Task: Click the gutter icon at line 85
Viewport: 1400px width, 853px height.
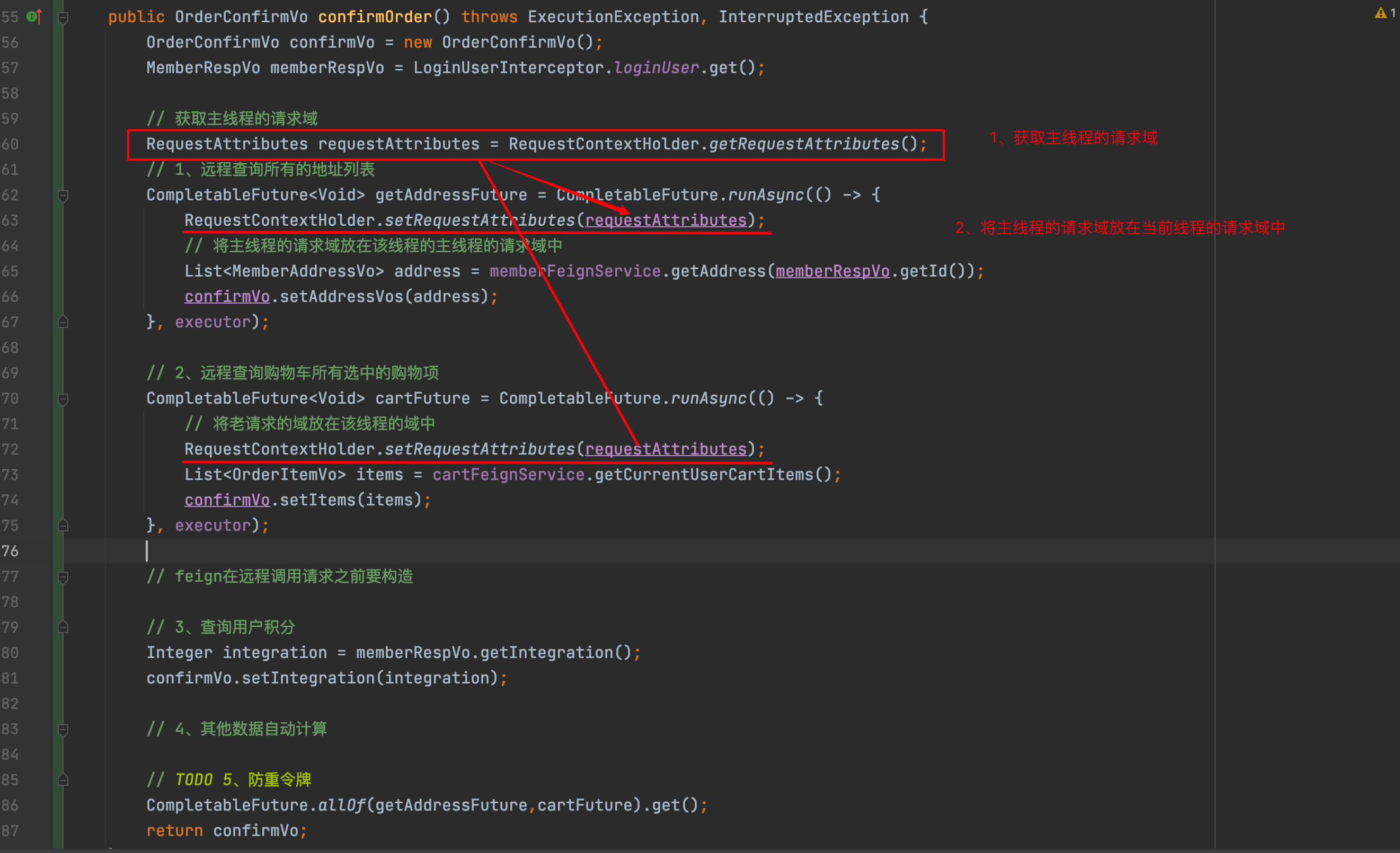Action: click(x=63, y=779)
